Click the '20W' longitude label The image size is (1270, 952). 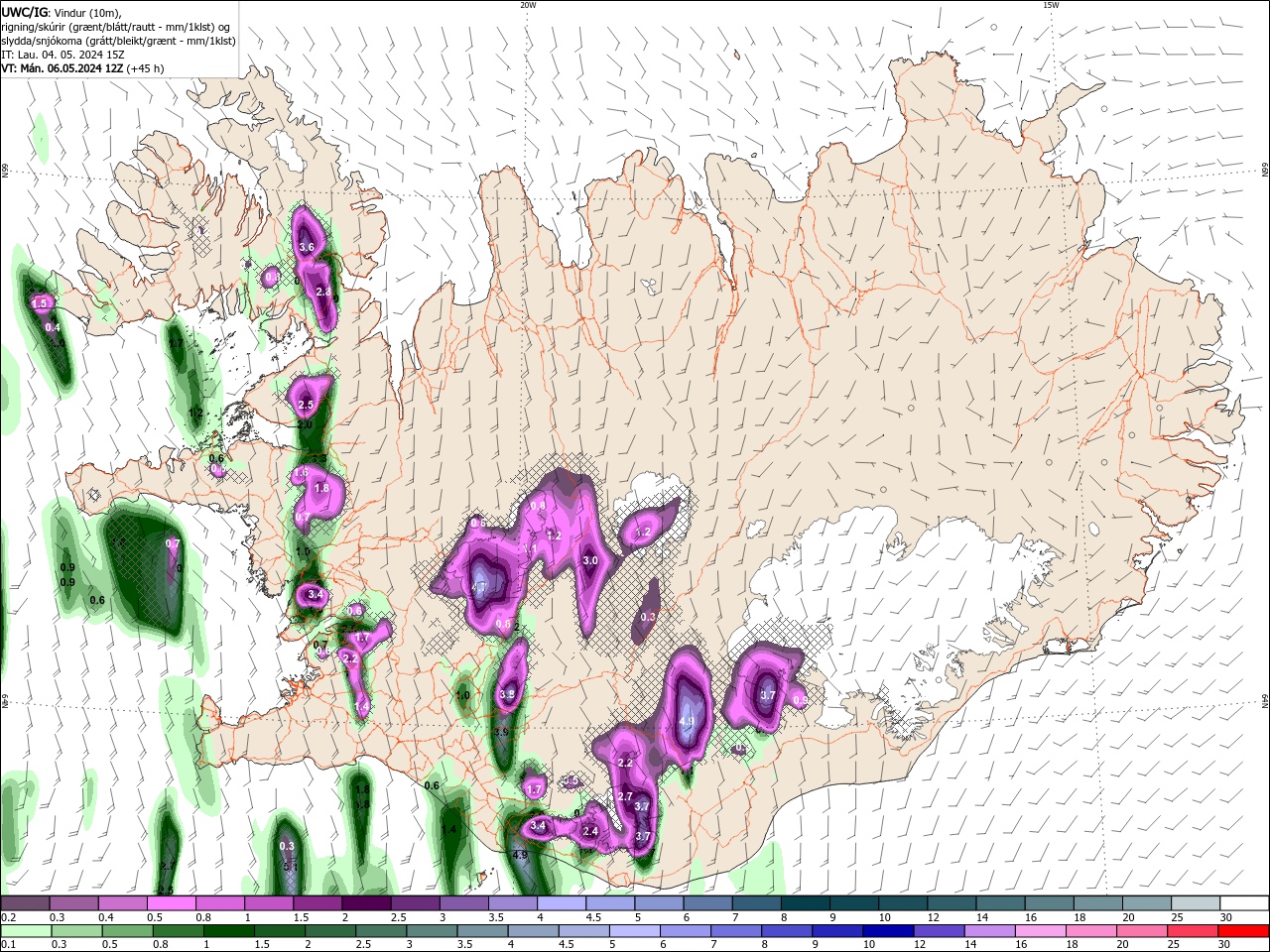coord(528,5)
